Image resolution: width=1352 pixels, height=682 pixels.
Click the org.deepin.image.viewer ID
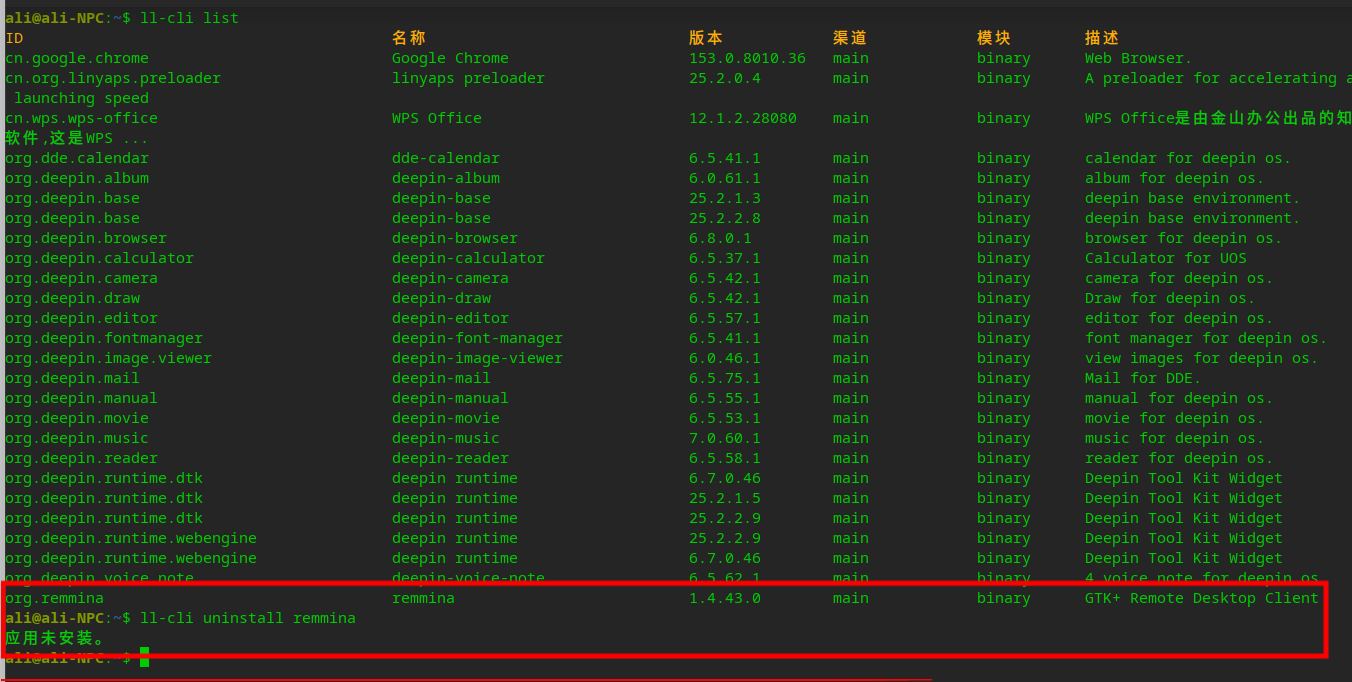[108, 358]
